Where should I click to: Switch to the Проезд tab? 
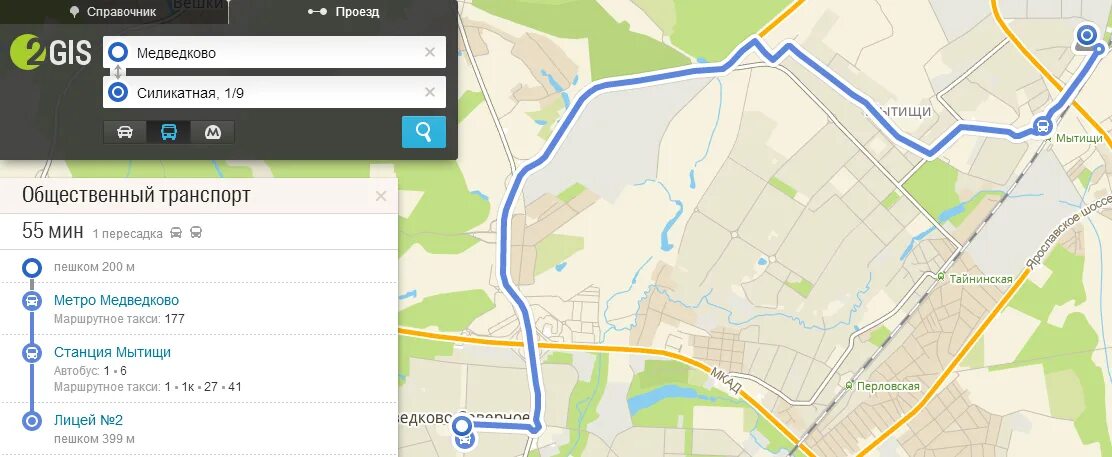(343, 11)
